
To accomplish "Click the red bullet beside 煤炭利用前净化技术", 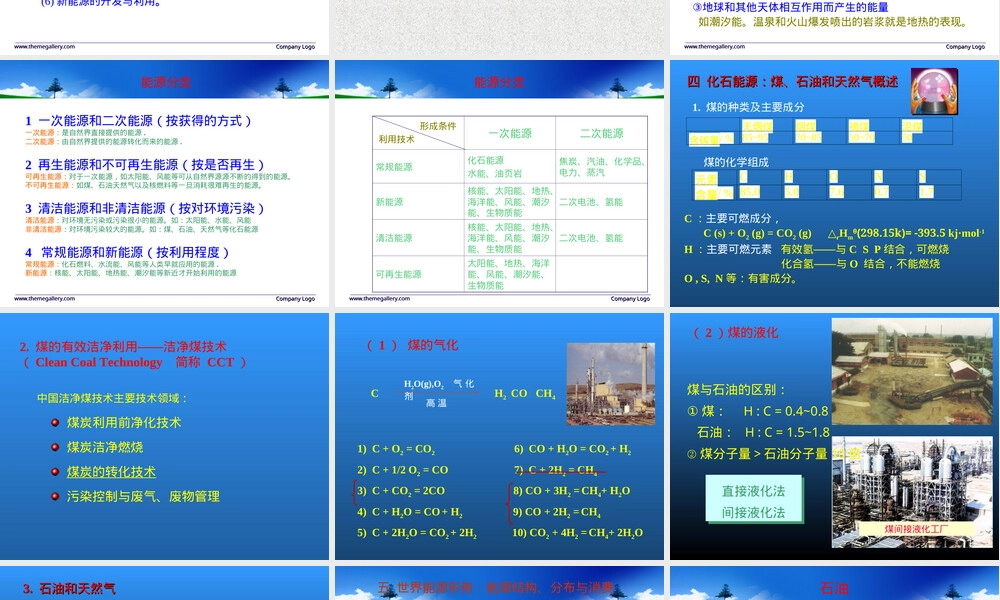I will (55, 422).
